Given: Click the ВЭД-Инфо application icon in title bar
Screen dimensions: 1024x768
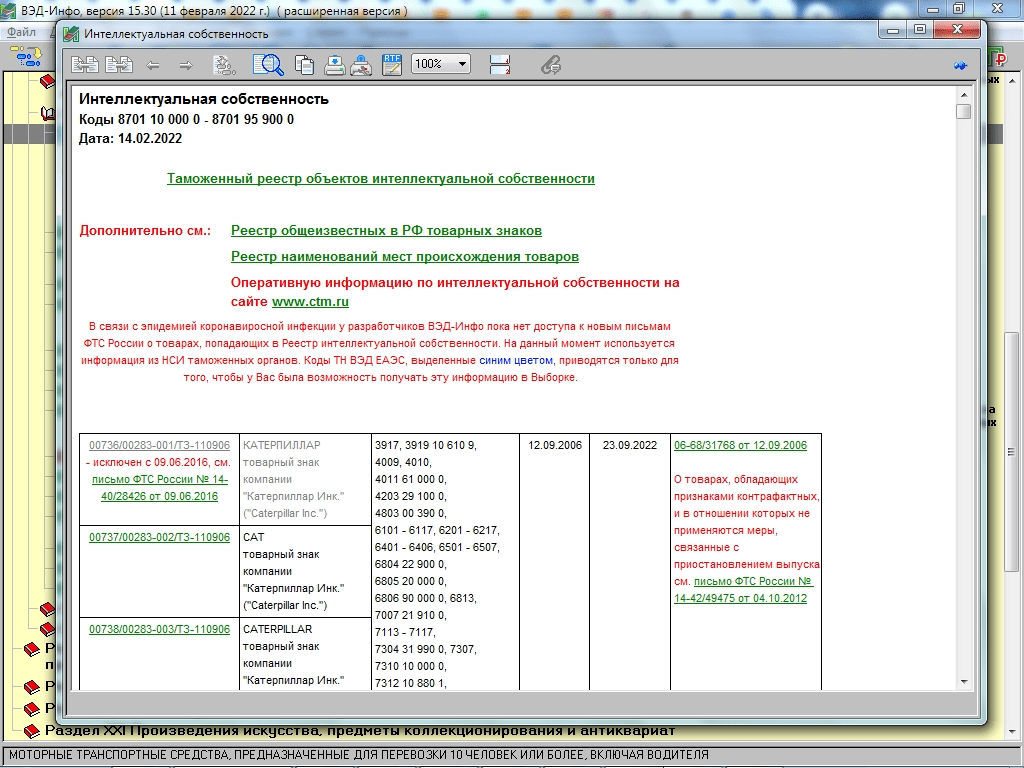Looking at the screenshot, I should click(8, 10).
